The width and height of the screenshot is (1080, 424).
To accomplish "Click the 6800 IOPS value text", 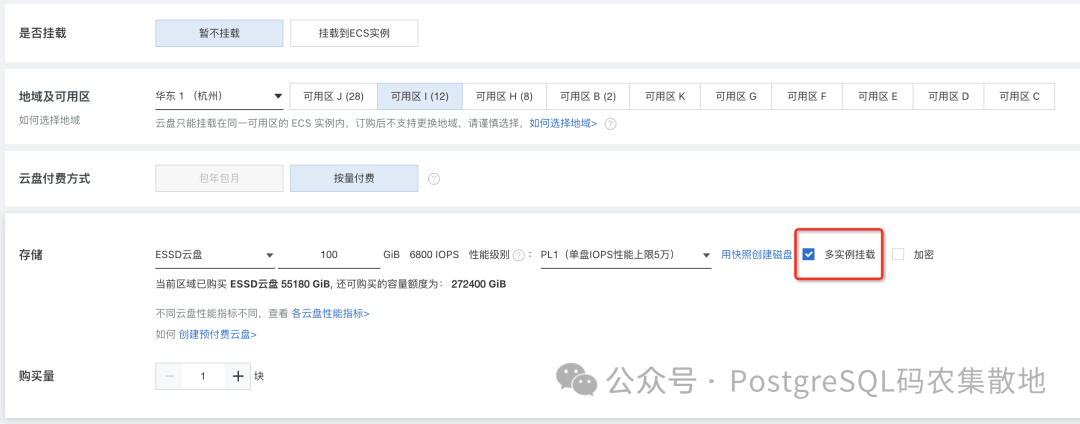I will point(434,255).
